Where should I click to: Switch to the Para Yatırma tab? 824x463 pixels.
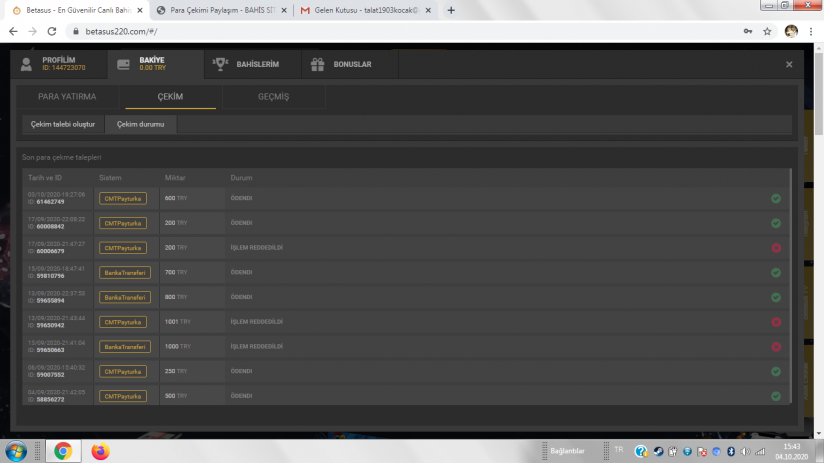tap(67, 97)
